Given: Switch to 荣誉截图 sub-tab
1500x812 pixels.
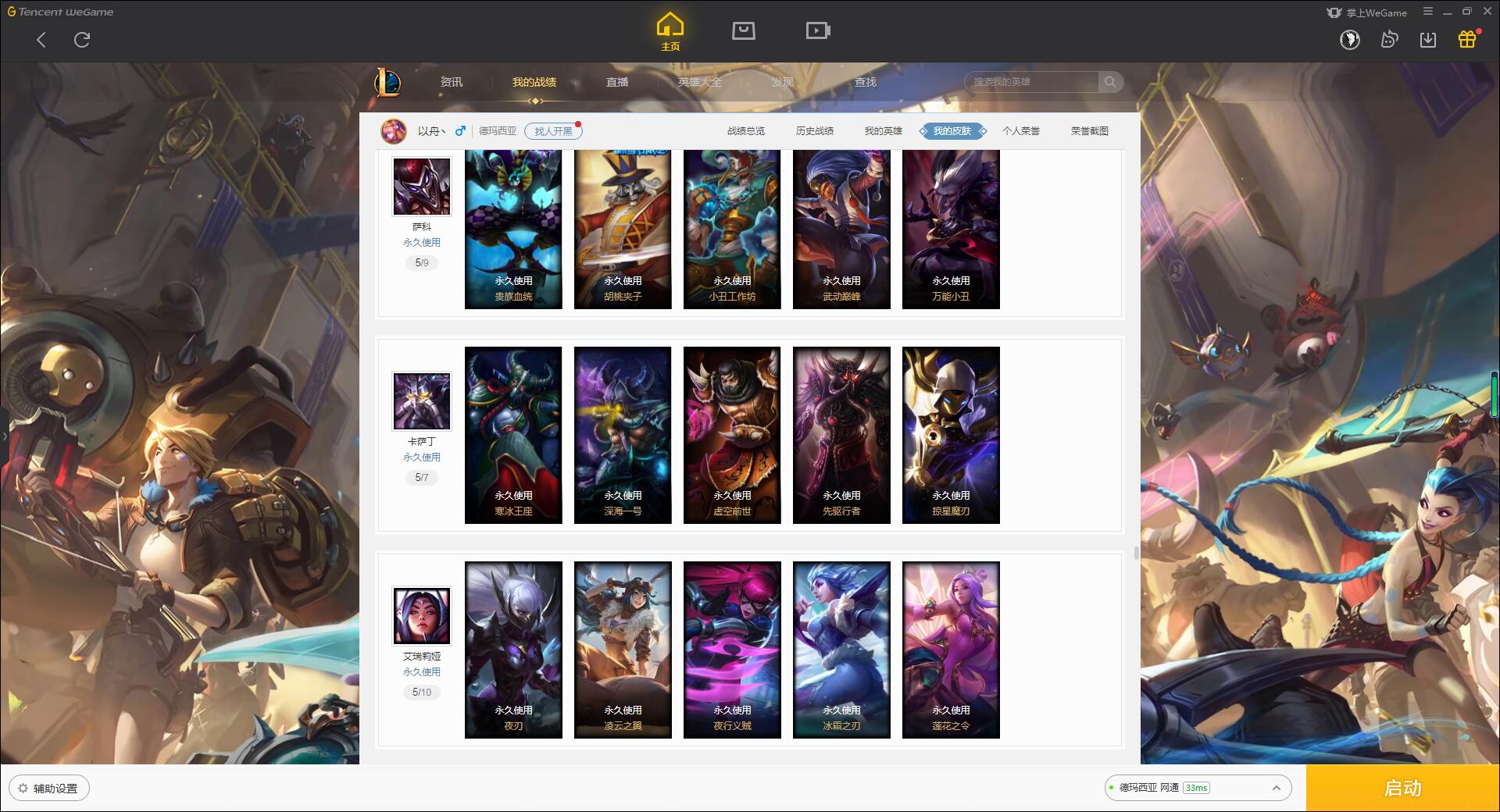Looking at the screenshot, I should pos(1090,131).
